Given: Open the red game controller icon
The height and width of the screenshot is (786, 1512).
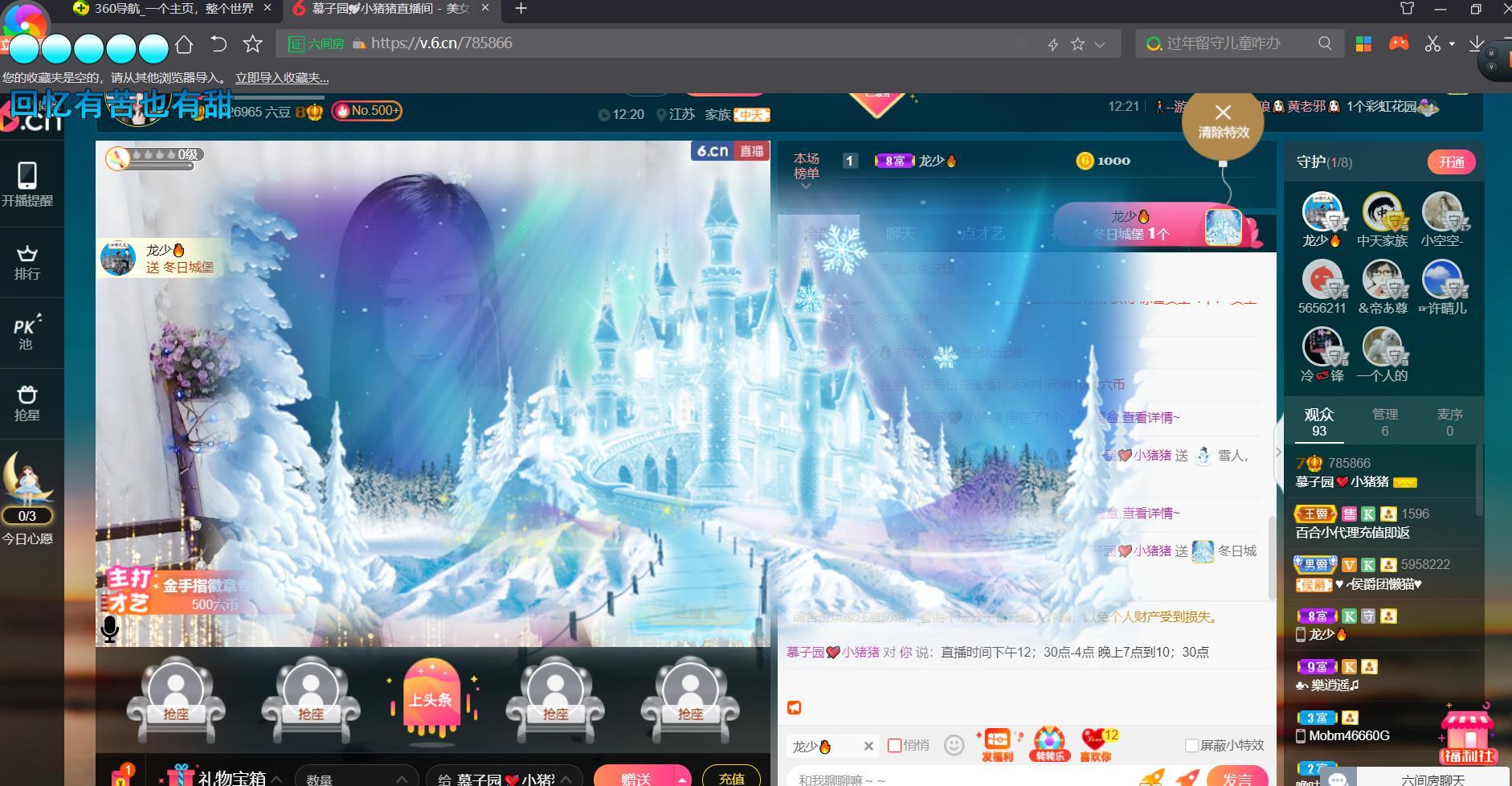Looking at the screenshot, I should pyautogui.click(x=1399, y=43).
